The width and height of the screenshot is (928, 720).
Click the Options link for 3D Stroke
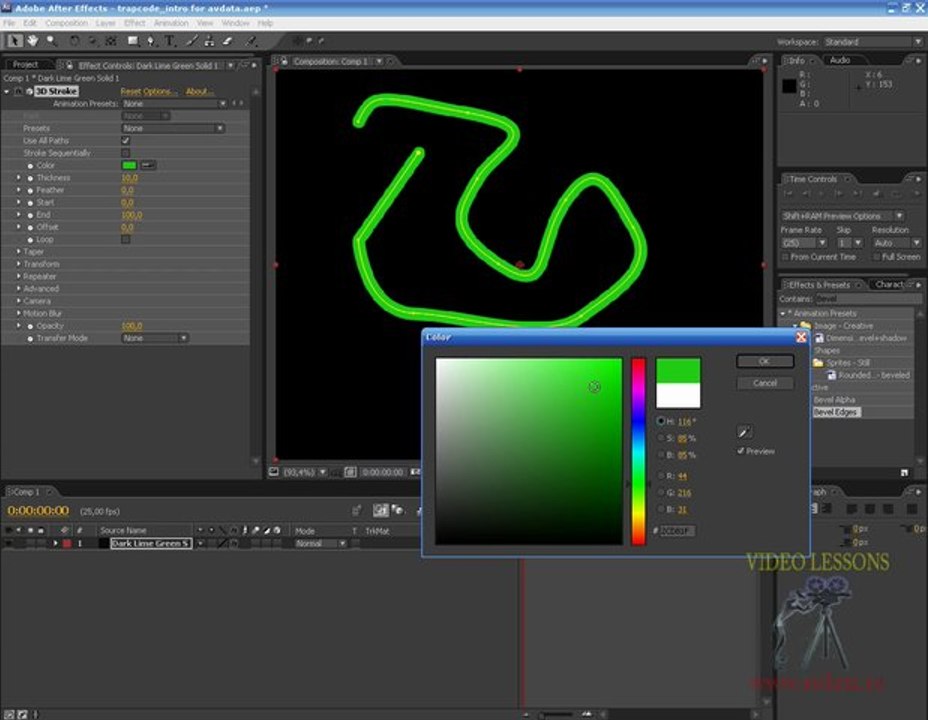click(x=159, y=91)
